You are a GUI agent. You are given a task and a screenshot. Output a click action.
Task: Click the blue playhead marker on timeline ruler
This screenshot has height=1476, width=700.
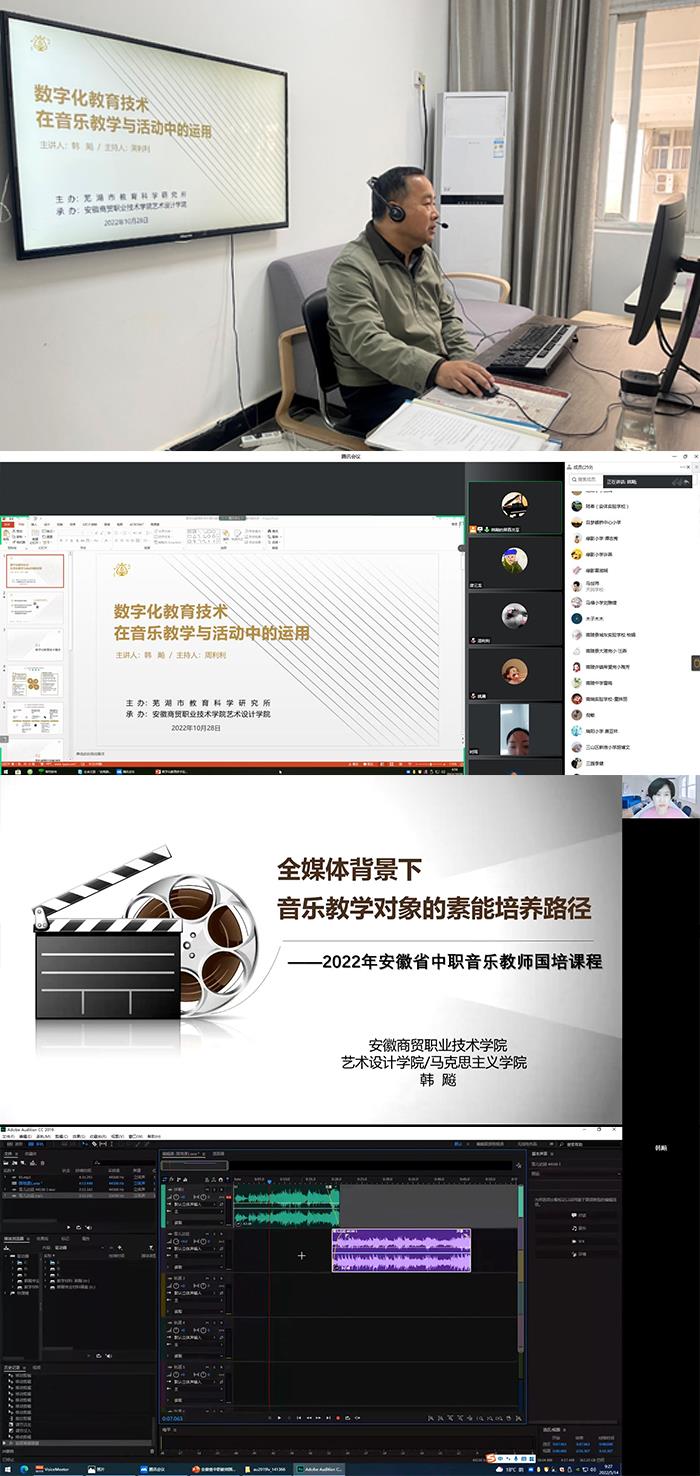tap(268, 1183)
